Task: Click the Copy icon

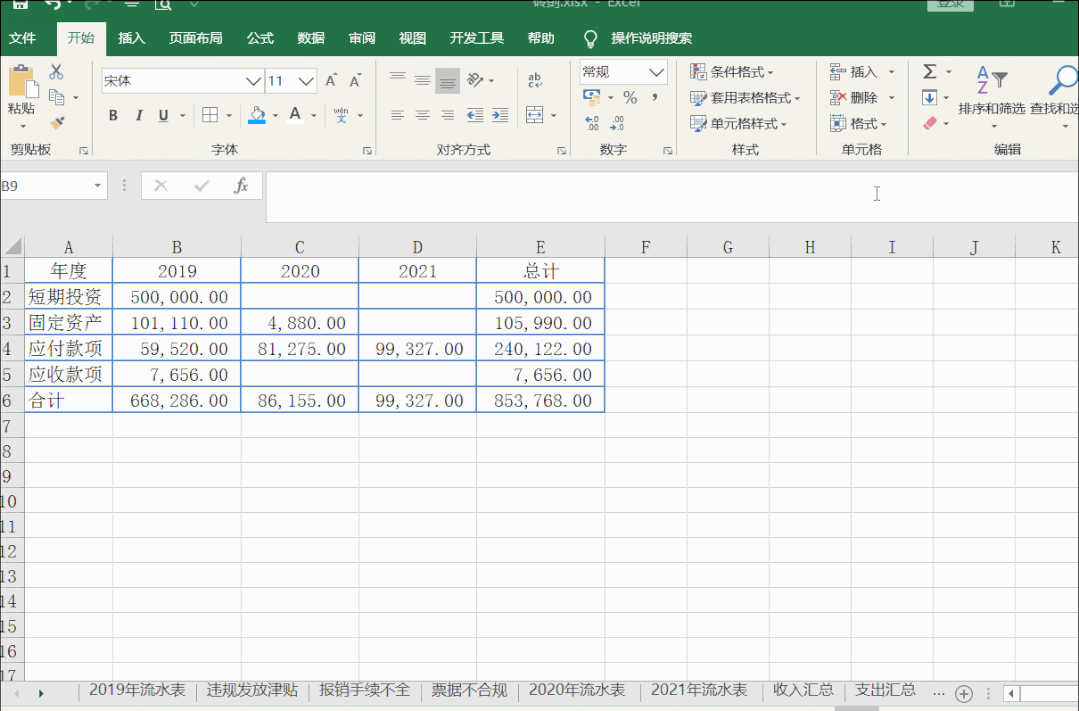Action: pyautogui.click(x=56, y=98)
